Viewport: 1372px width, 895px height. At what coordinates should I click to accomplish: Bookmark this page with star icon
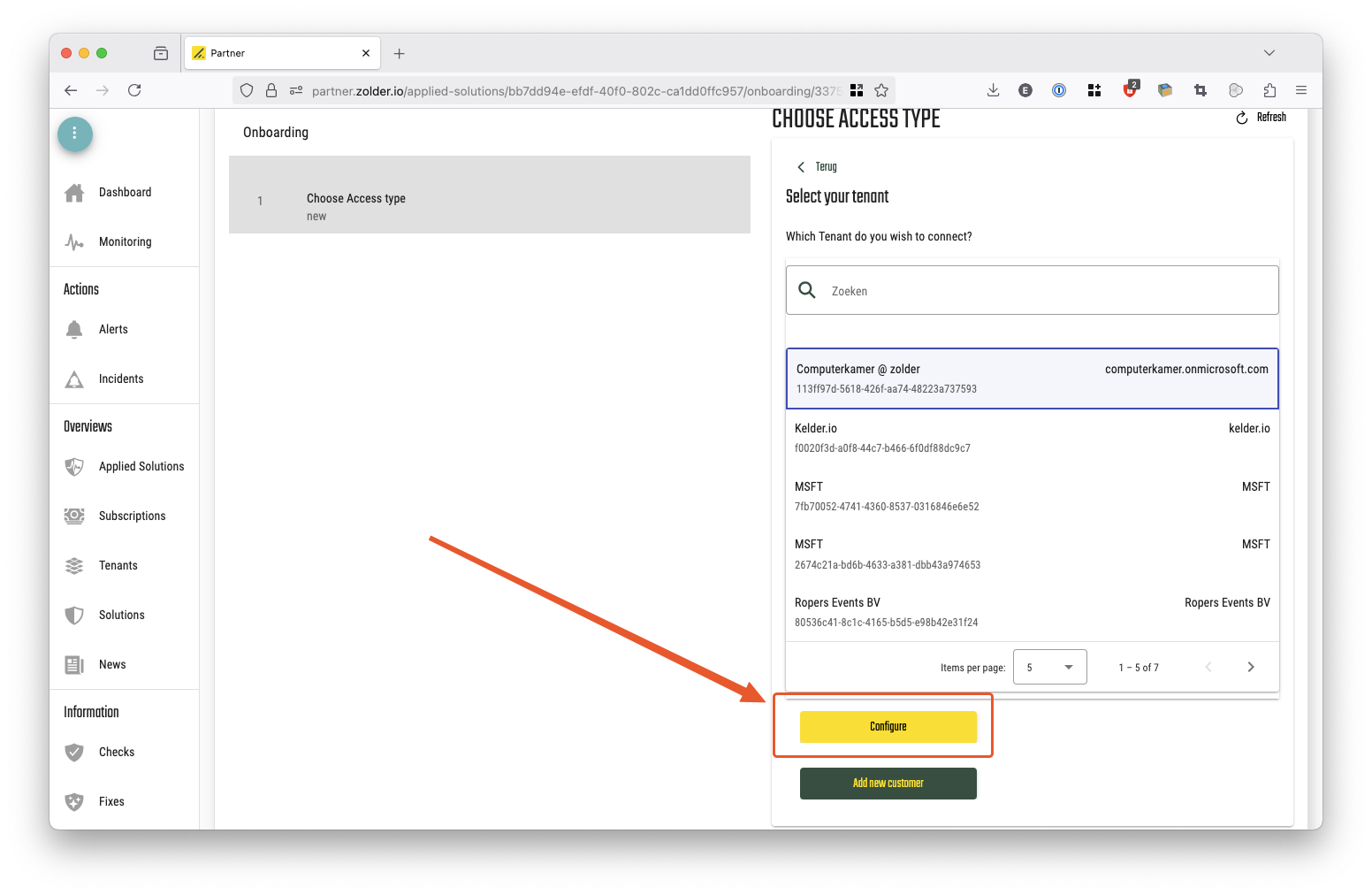click(881, 90)
